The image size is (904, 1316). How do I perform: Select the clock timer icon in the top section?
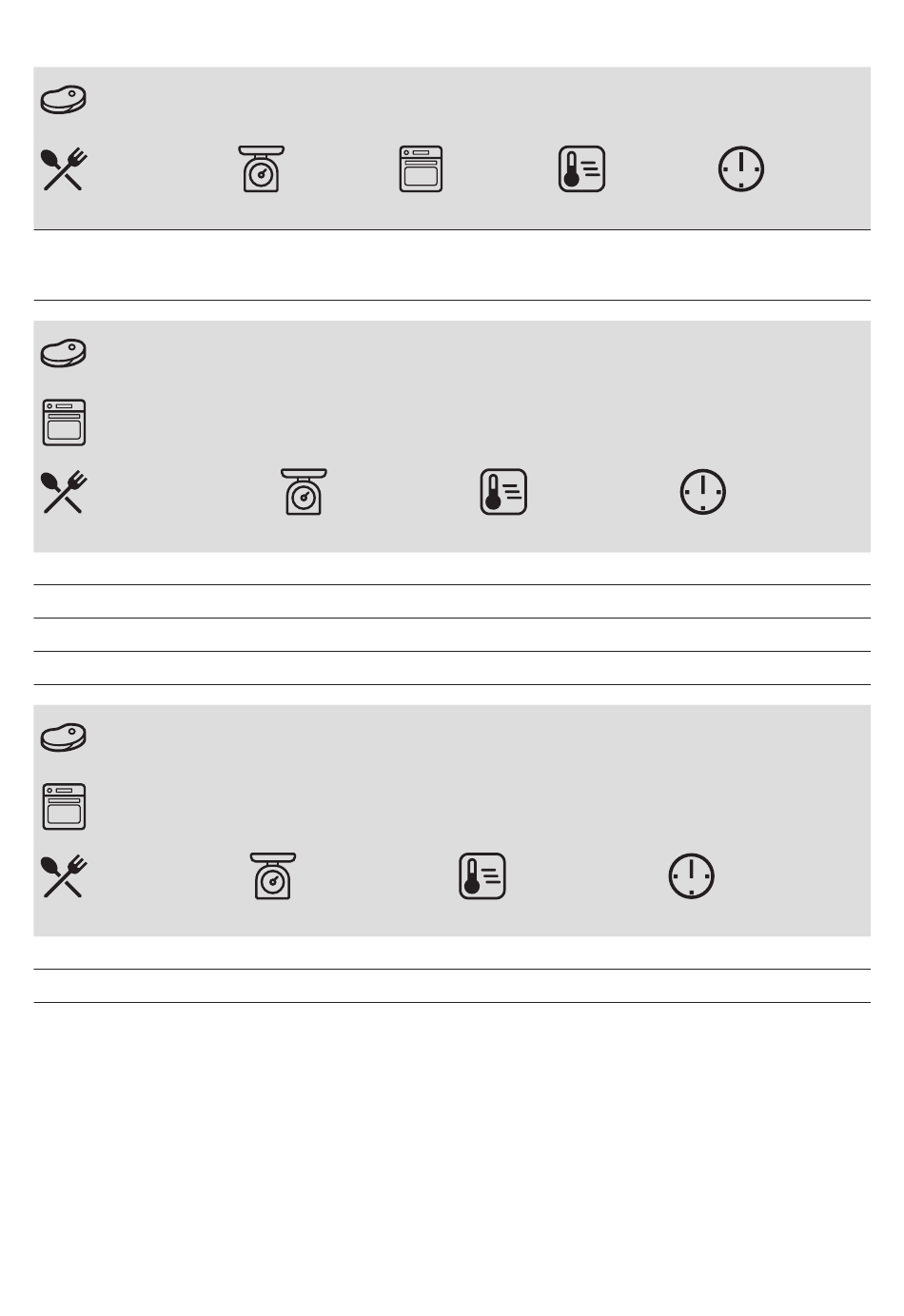(x=740, y=169)
